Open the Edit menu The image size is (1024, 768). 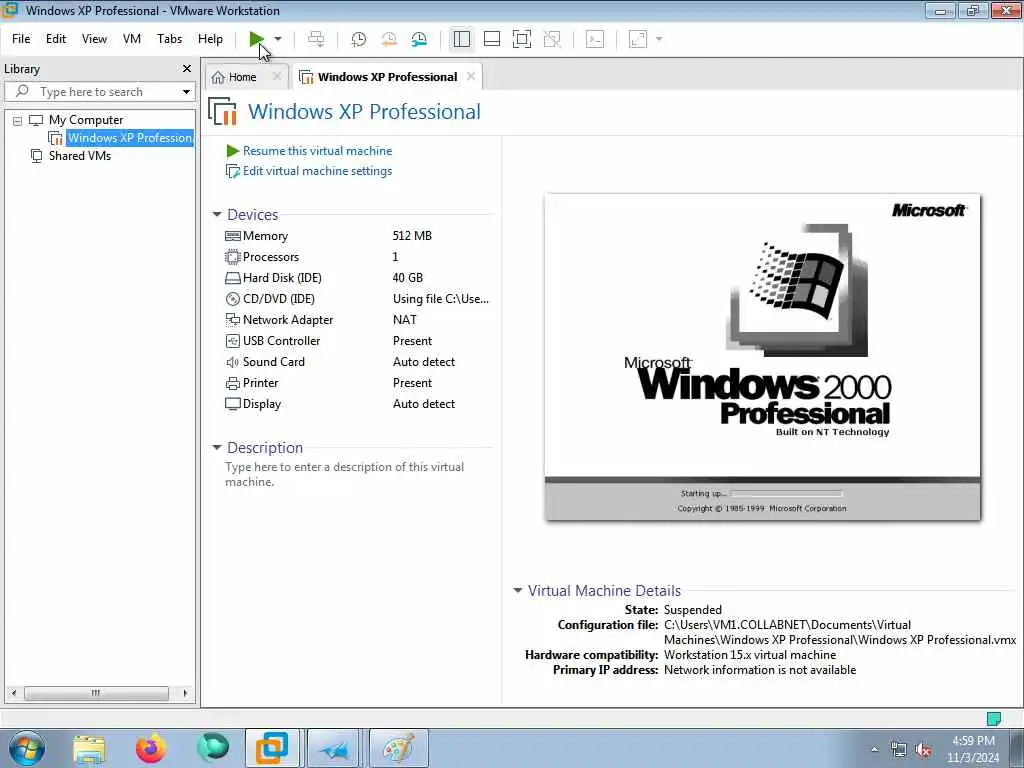point(56,39)
